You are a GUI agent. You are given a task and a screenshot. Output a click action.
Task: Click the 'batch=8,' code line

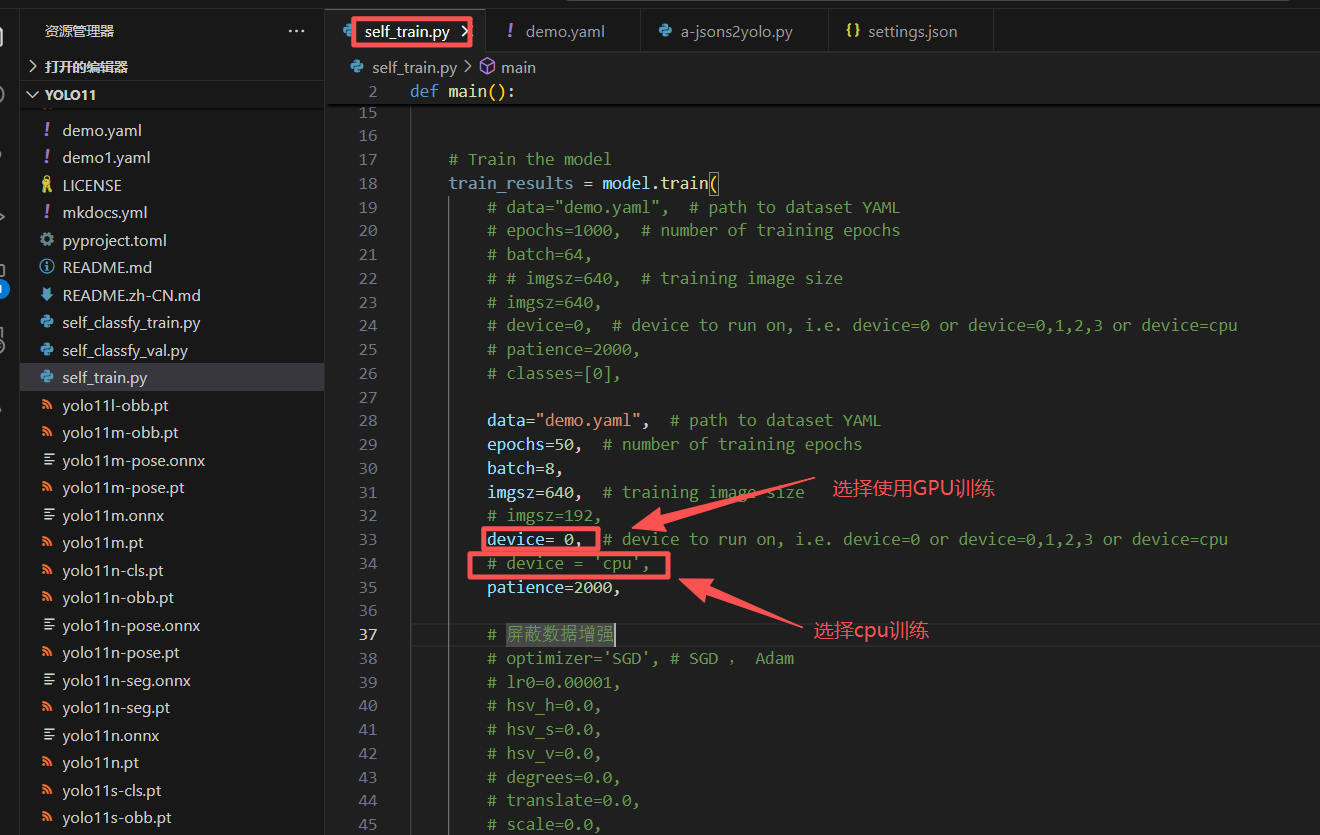pos(525,468)
